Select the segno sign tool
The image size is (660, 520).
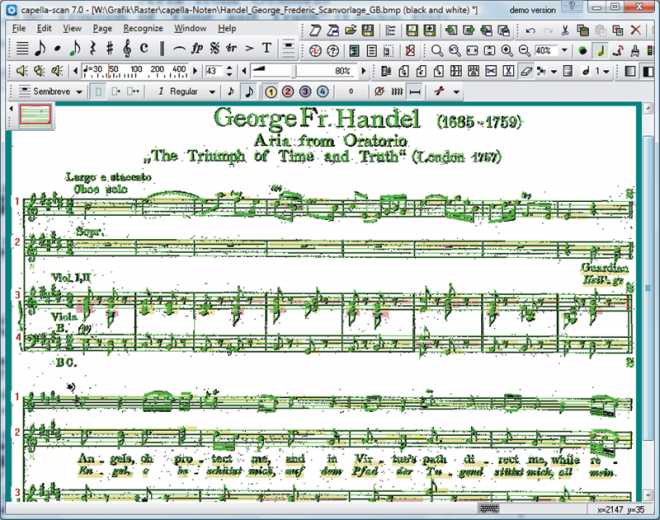[x=215, y=48]
